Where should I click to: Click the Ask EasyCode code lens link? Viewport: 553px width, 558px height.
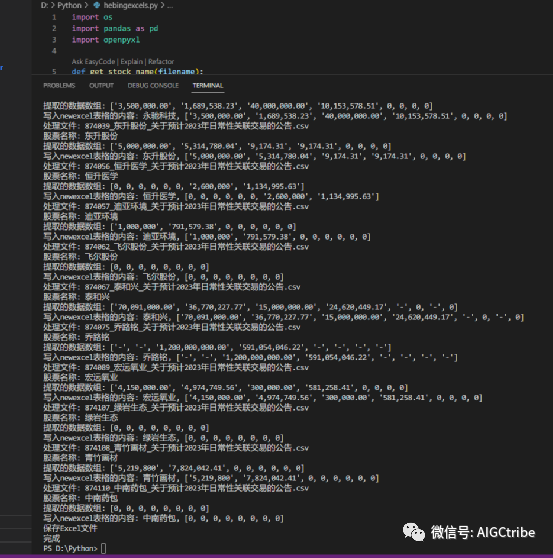pyautogui.click(x=93, y=62)
